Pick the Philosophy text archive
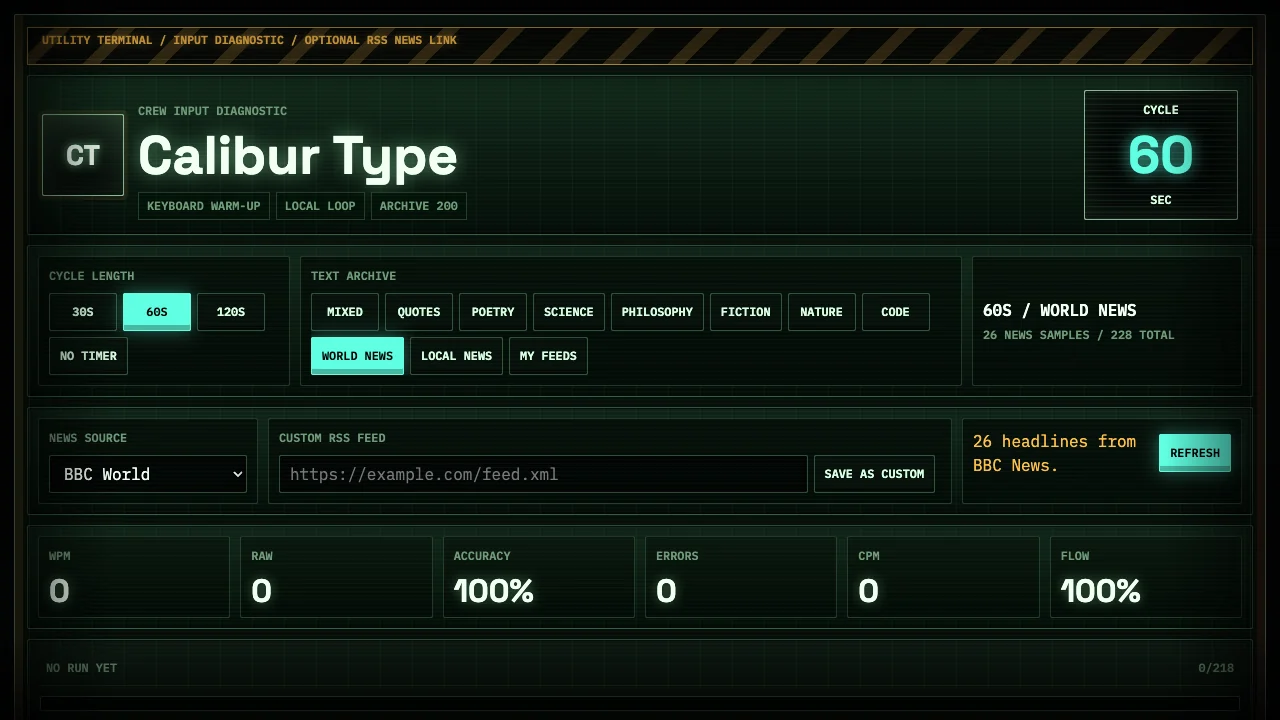The width and height of the screenshot is (1280, 720). pyautogui.click(x=657, y=312)
